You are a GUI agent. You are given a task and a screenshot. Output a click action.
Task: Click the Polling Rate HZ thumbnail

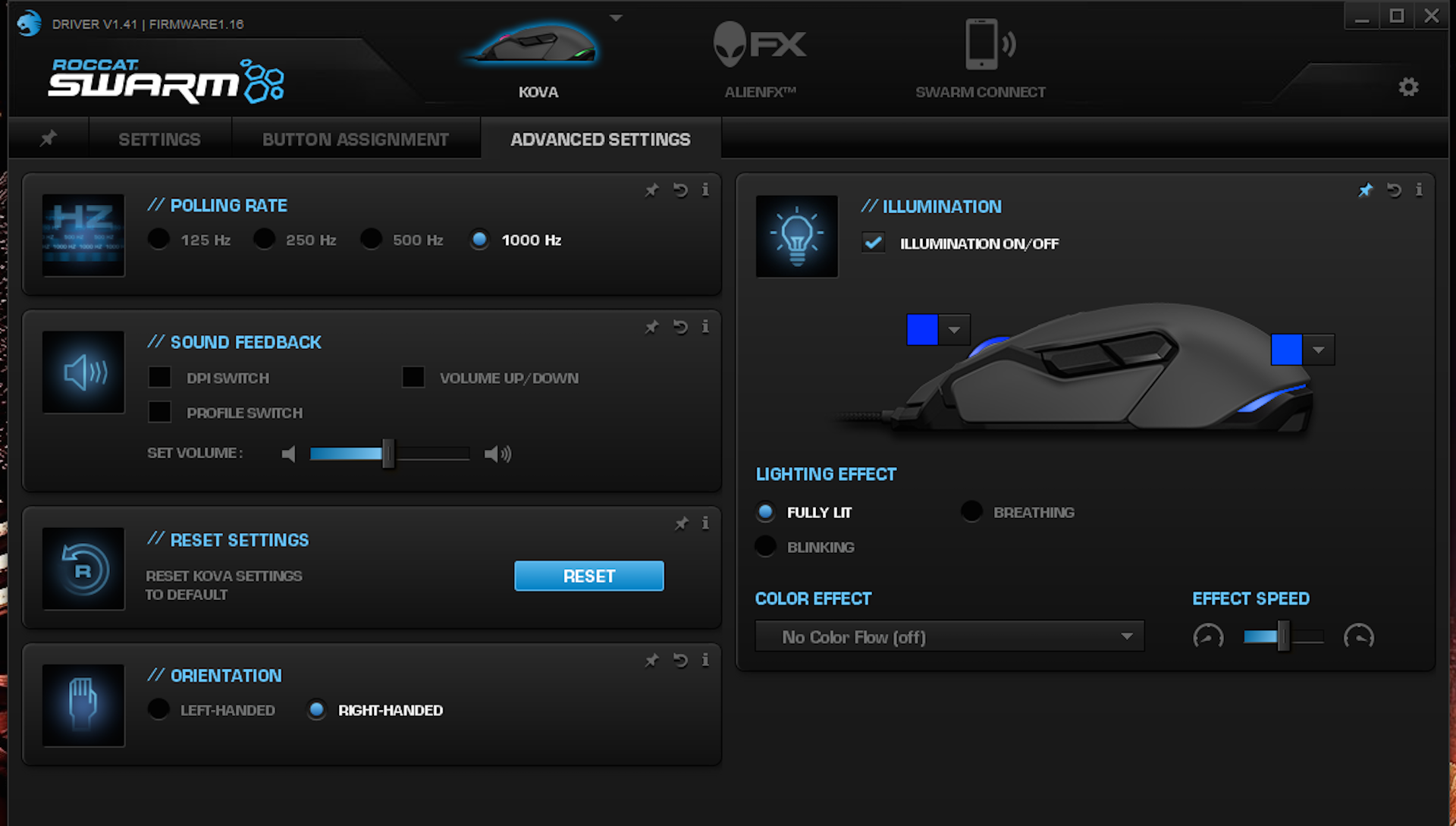click(83, 235)
